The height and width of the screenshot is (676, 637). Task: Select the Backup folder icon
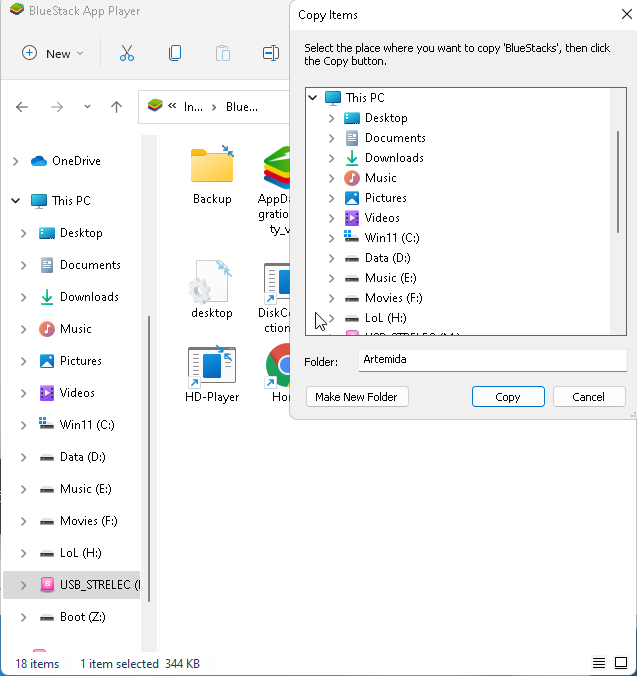tap(212, 165)
